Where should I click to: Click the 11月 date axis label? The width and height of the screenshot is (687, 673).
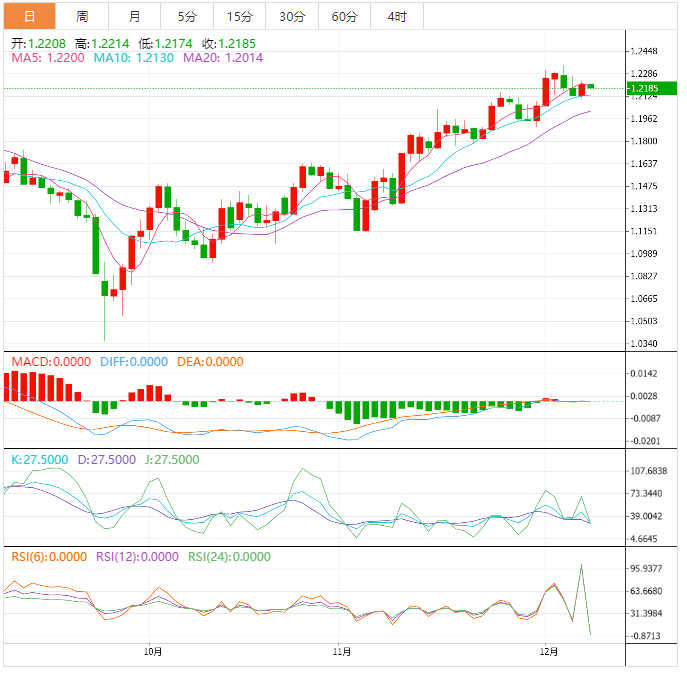coord(341,652)
